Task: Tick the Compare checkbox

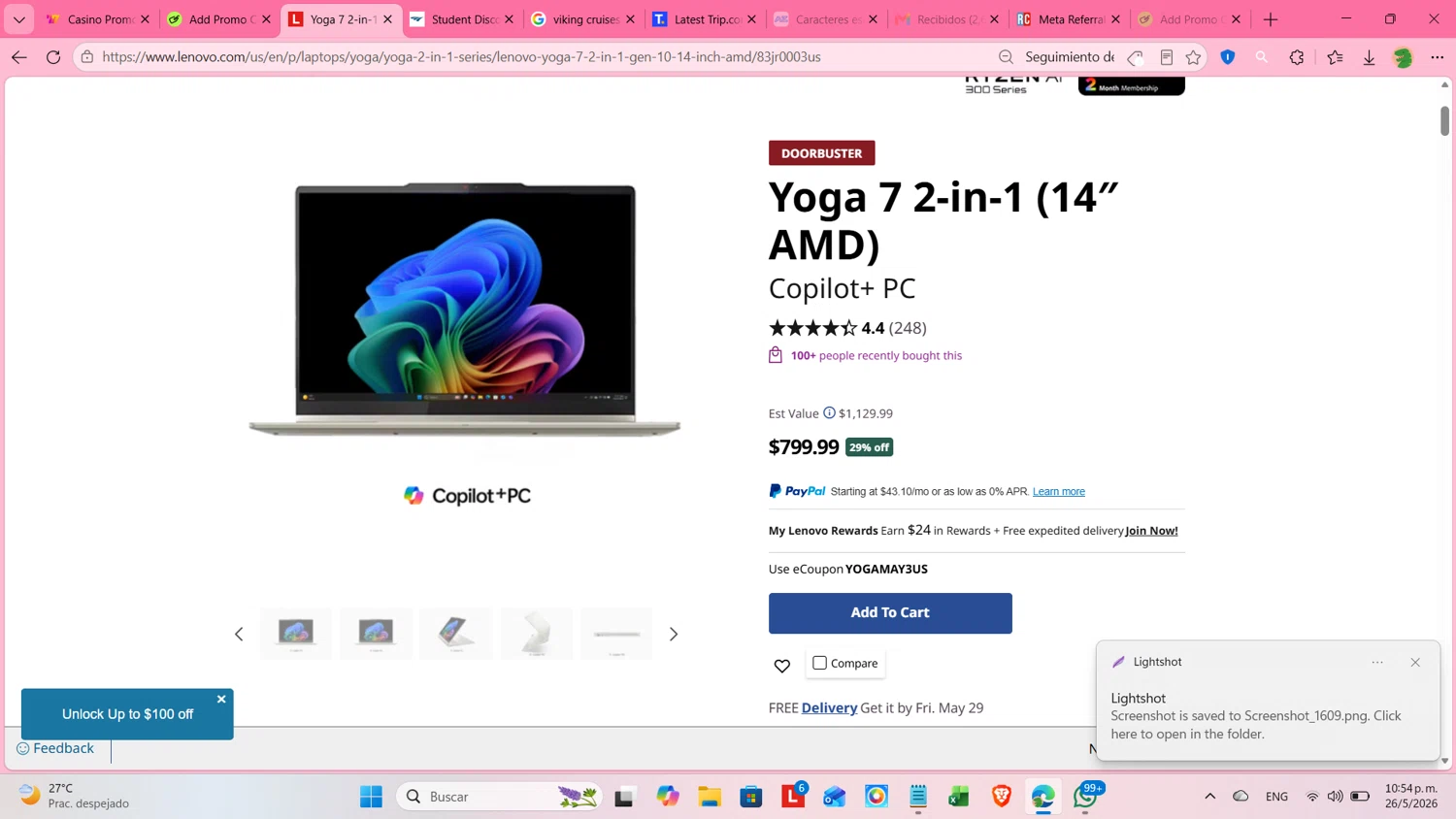Action: point(819,663)
